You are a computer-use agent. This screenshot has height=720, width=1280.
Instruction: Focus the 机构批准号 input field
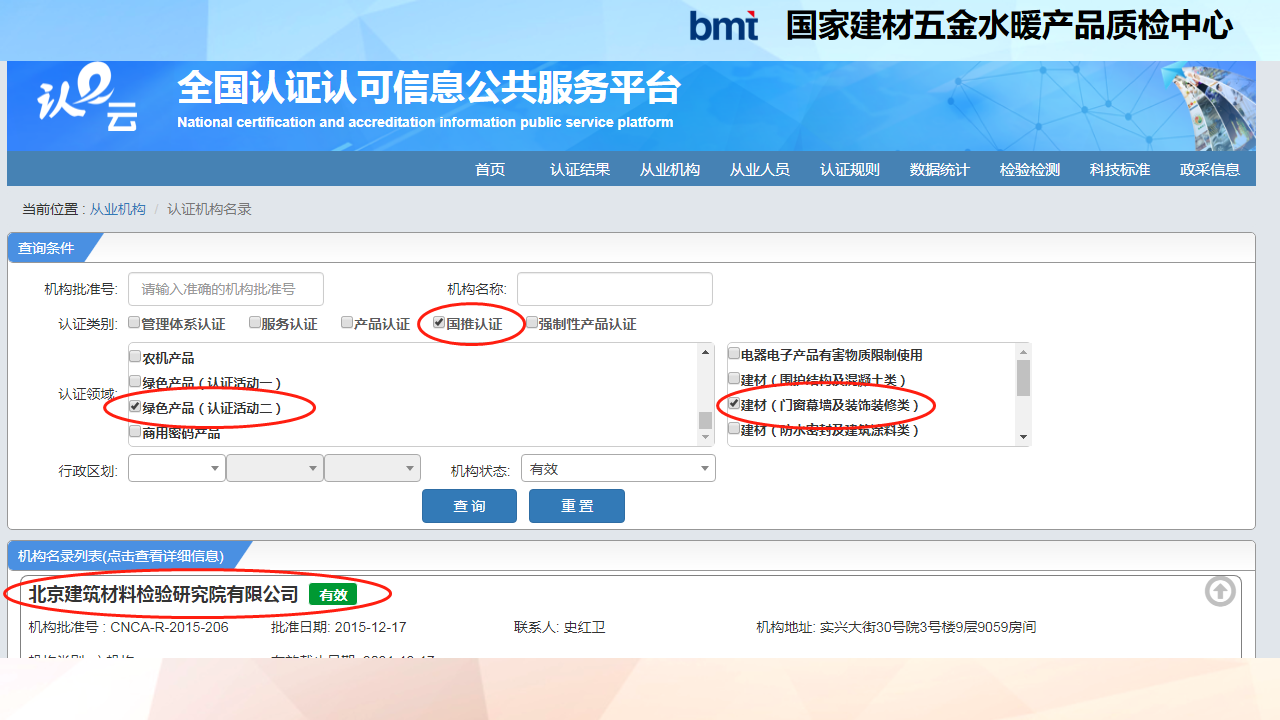226,289
